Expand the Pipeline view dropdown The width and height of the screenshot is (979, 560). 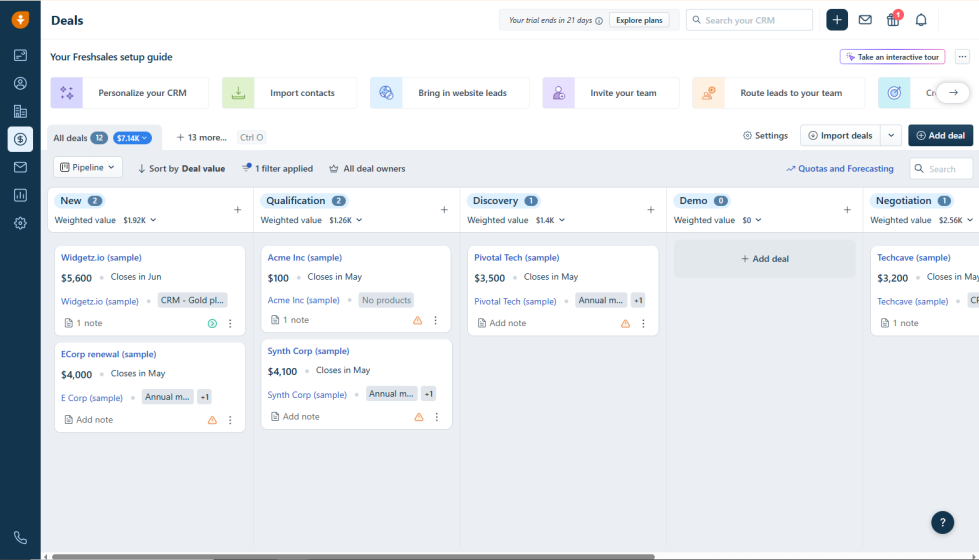click(88, 168)
